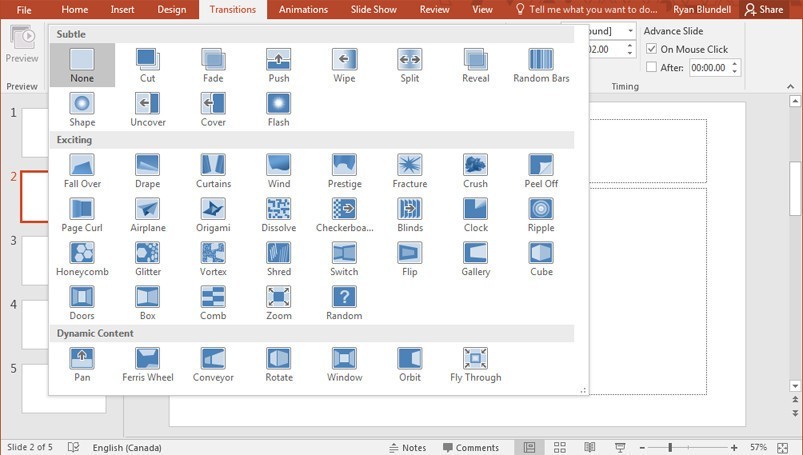Enable the After timing checkbox
Image resolution: width=803 pixels, height=455 pixels.
[x=651, y=67]
